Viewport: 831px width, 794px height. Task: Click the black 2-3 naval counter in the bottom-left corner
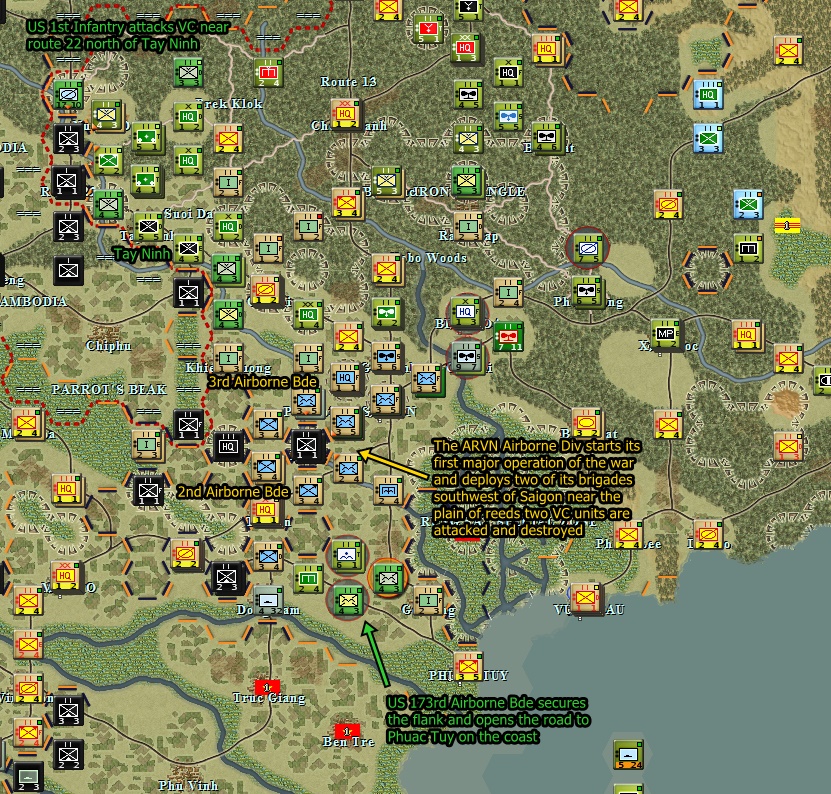tap(28, 777)
